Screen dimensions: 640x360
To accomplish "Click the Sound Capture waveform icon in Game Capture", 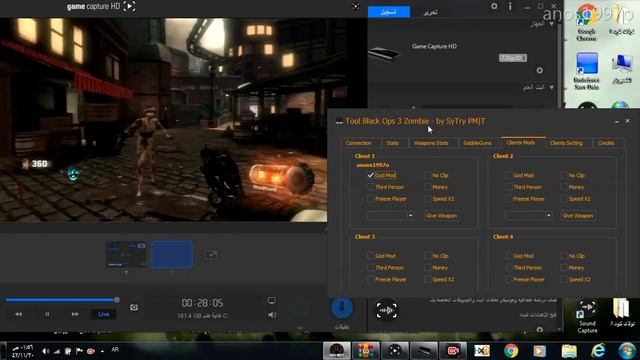I will [386, 310].
